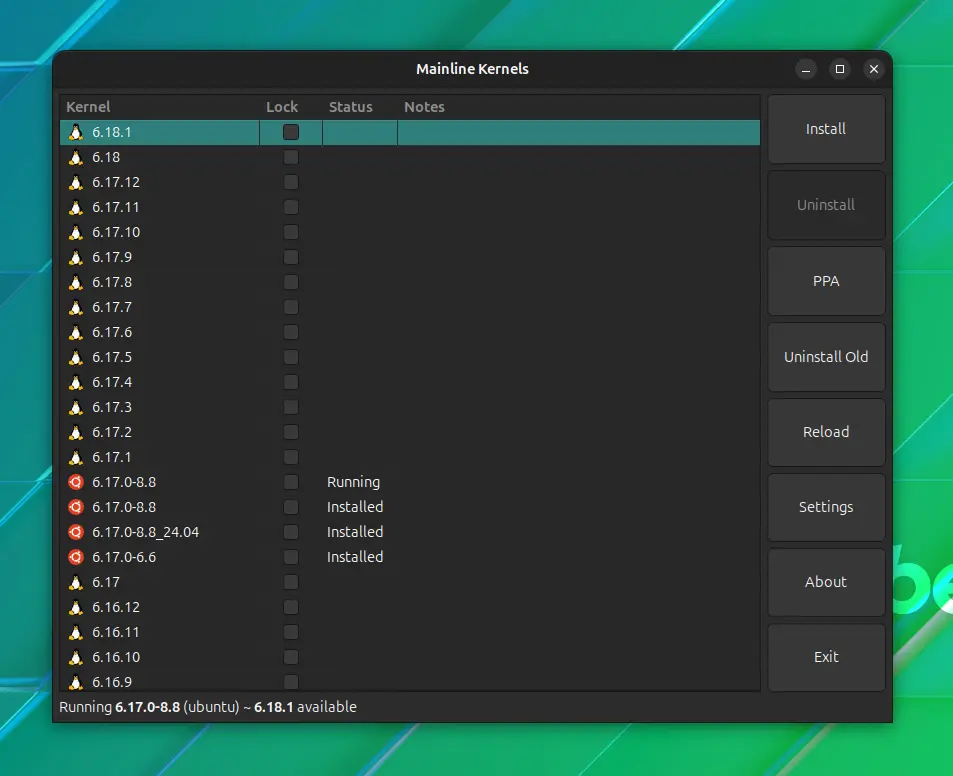Enable the lock checkbox for the Running kernel
The height and width of the screenshot is (776, 953).
click(290, 481)
